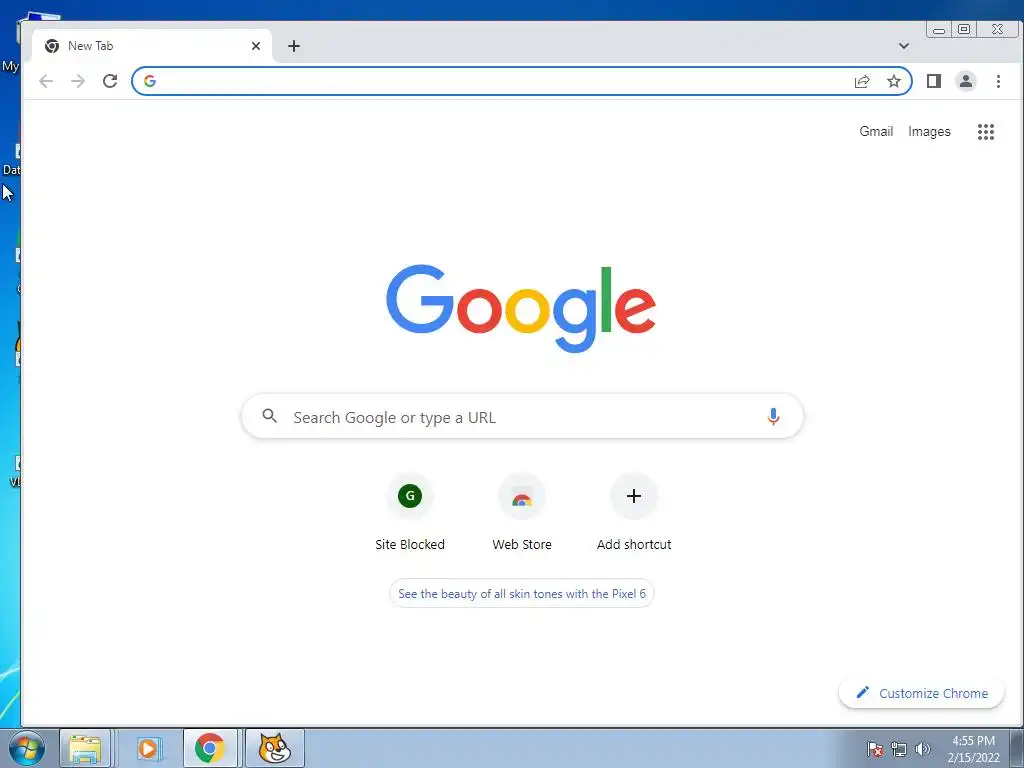Open Scratch cat app in taskbar
Screen dimensions: 1024x768
pyautogui.click(x=274, y=748)
